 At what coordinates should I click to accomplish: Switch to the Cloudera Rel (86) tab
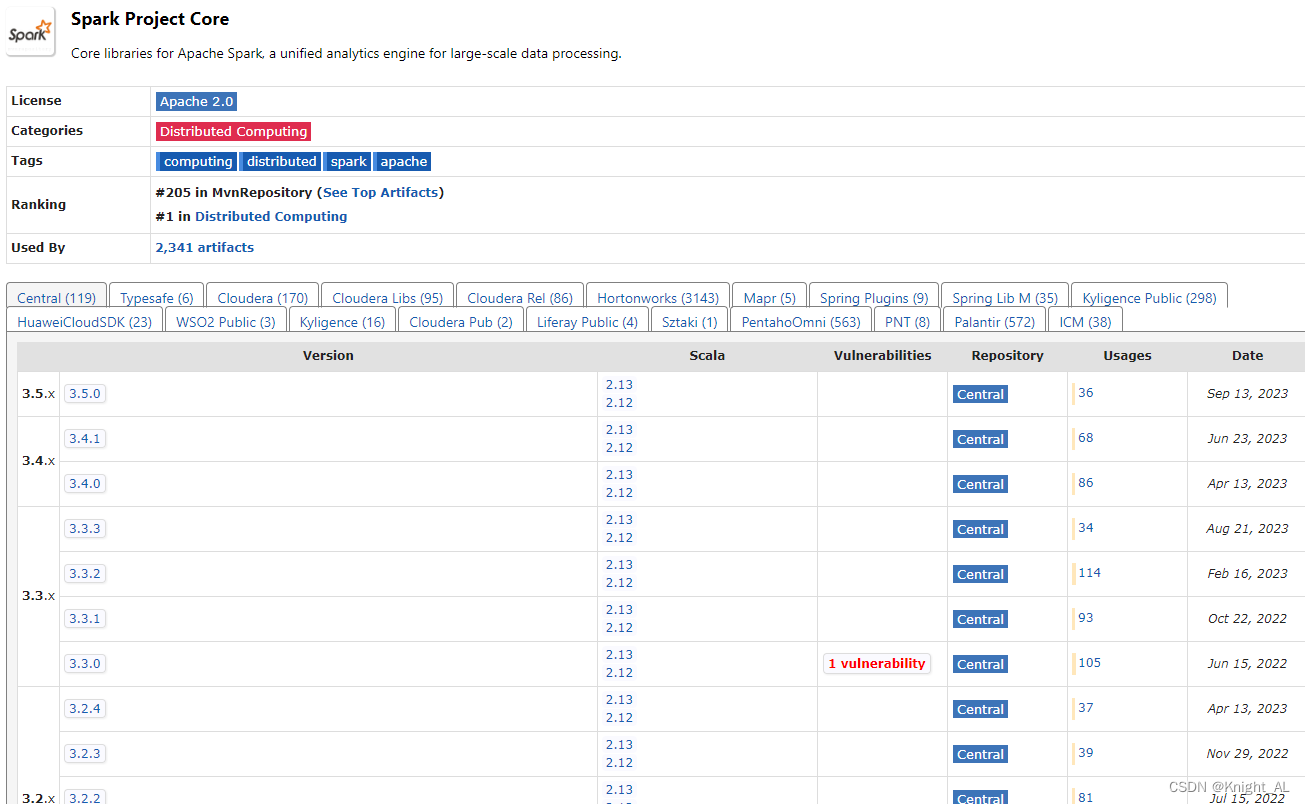tap(520, 298)
